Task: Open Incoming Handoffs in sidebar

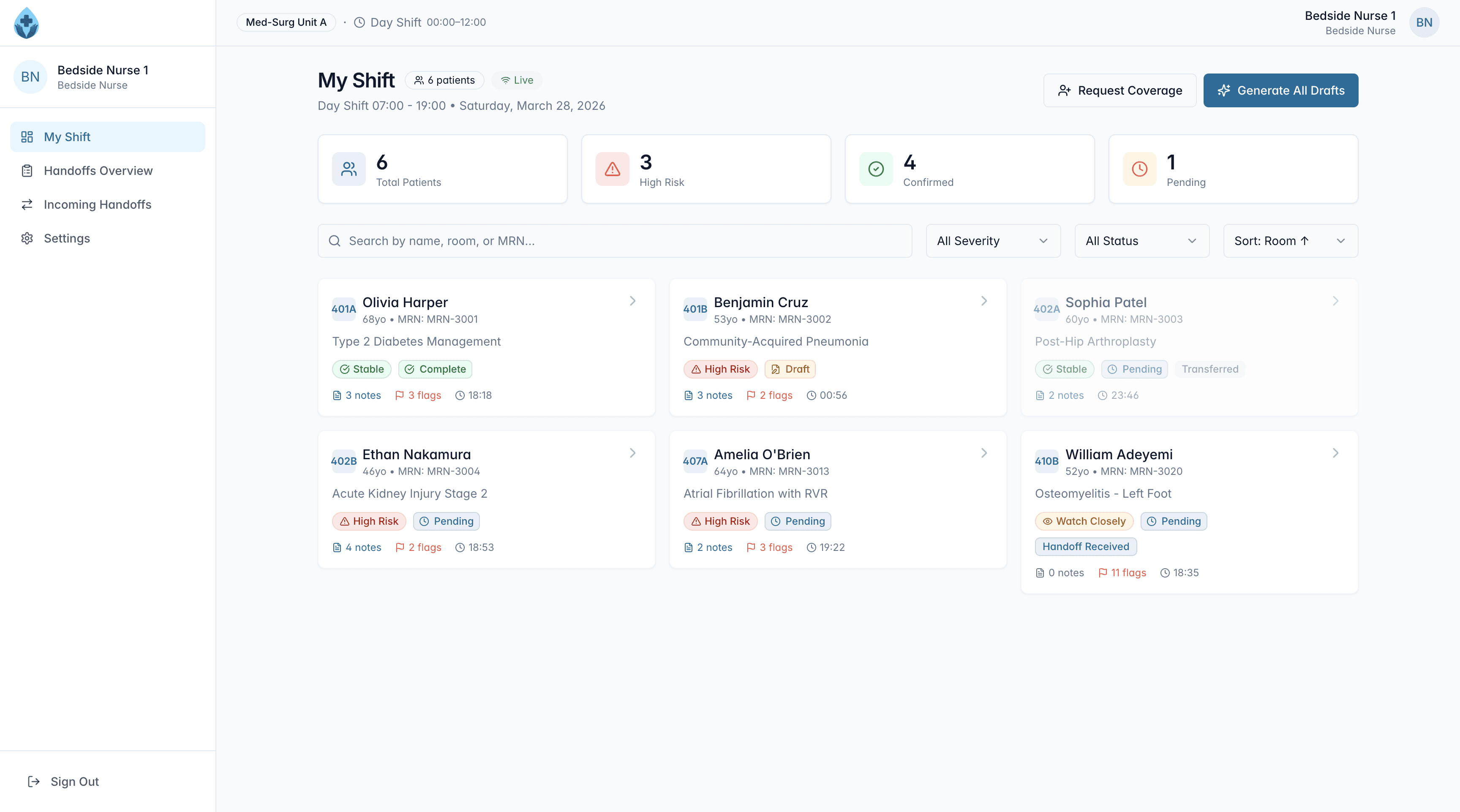Action: (x=97, y=204)
